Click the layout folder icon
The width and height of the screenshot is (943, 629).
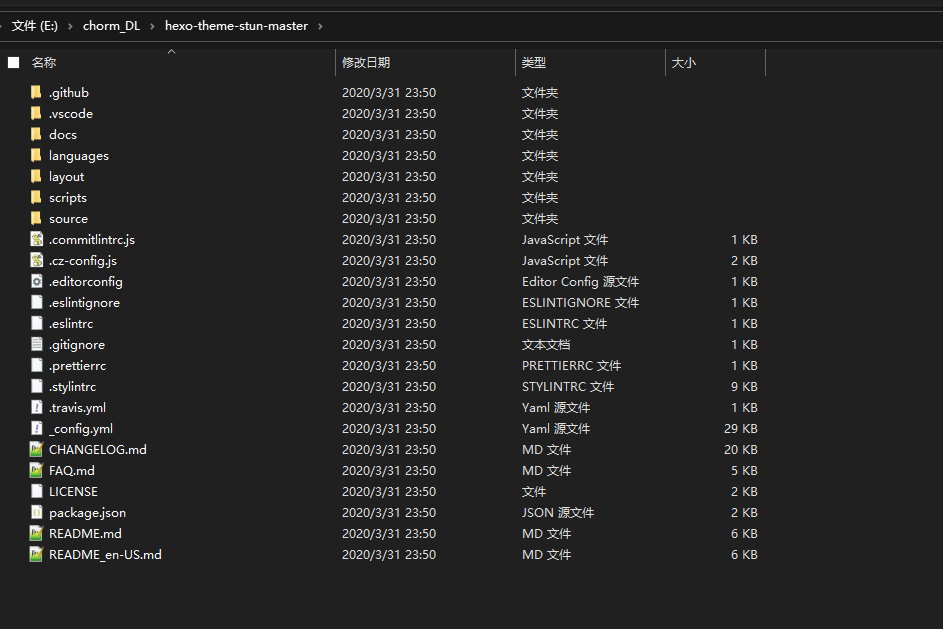pyautogui.click(x=37, y=176)
